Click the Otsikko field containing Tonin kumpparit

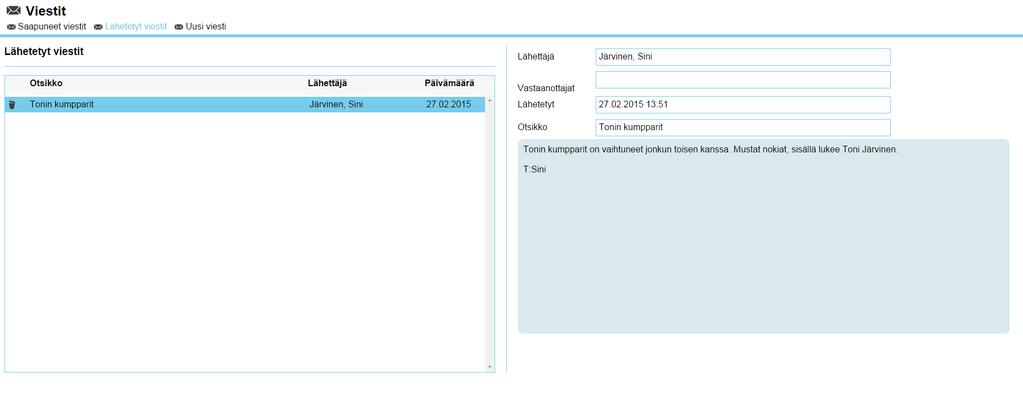(743, 127)
